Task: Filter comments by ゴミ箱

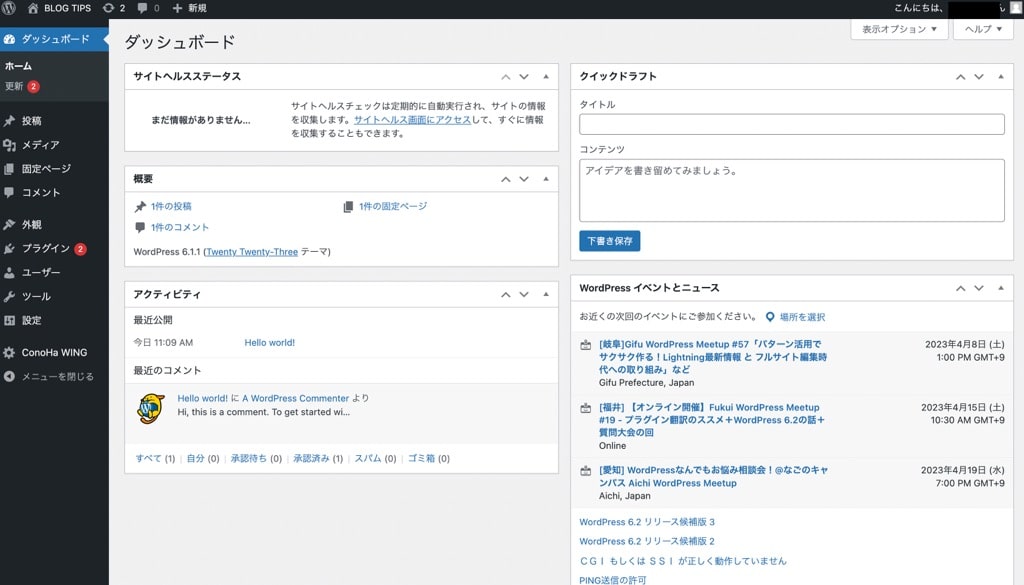Action: point(421,458)
